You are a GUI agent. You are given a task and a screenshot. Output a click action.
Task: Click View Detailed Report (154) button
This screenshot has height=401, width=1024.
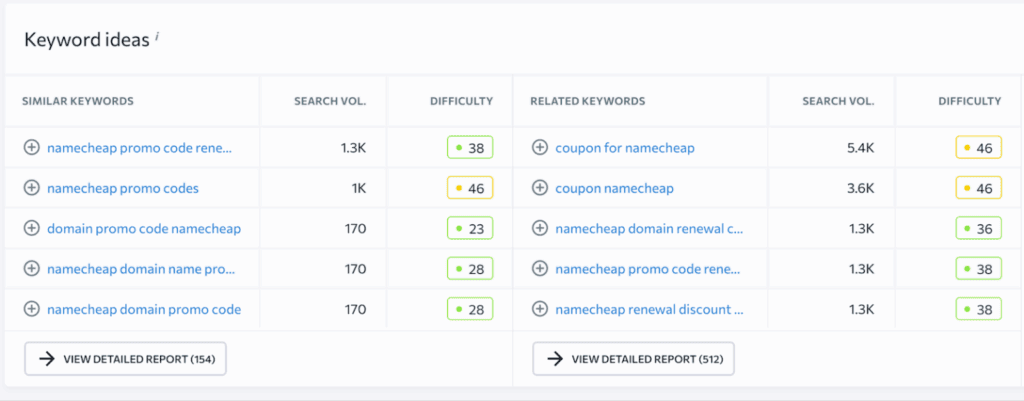[125, 359]
